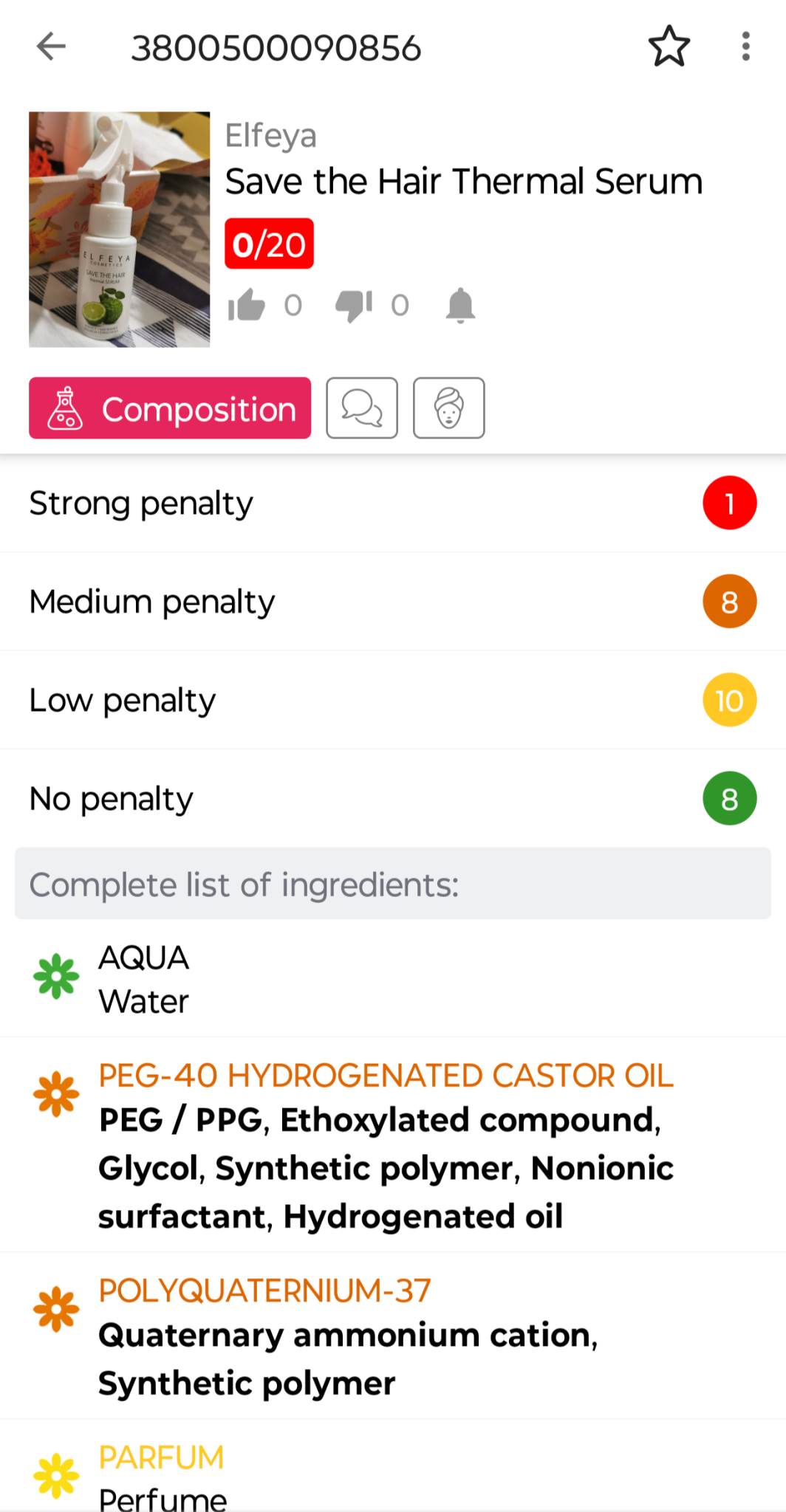Toggle the favorite star icon

pos(669,47)
